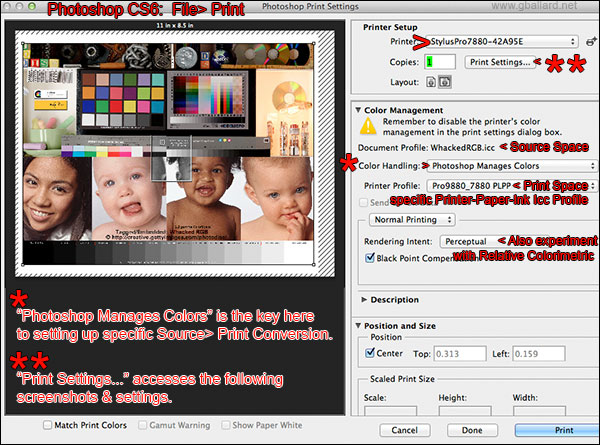Click the Photoshop Print Settings title
600x445 pixels.
310,7
